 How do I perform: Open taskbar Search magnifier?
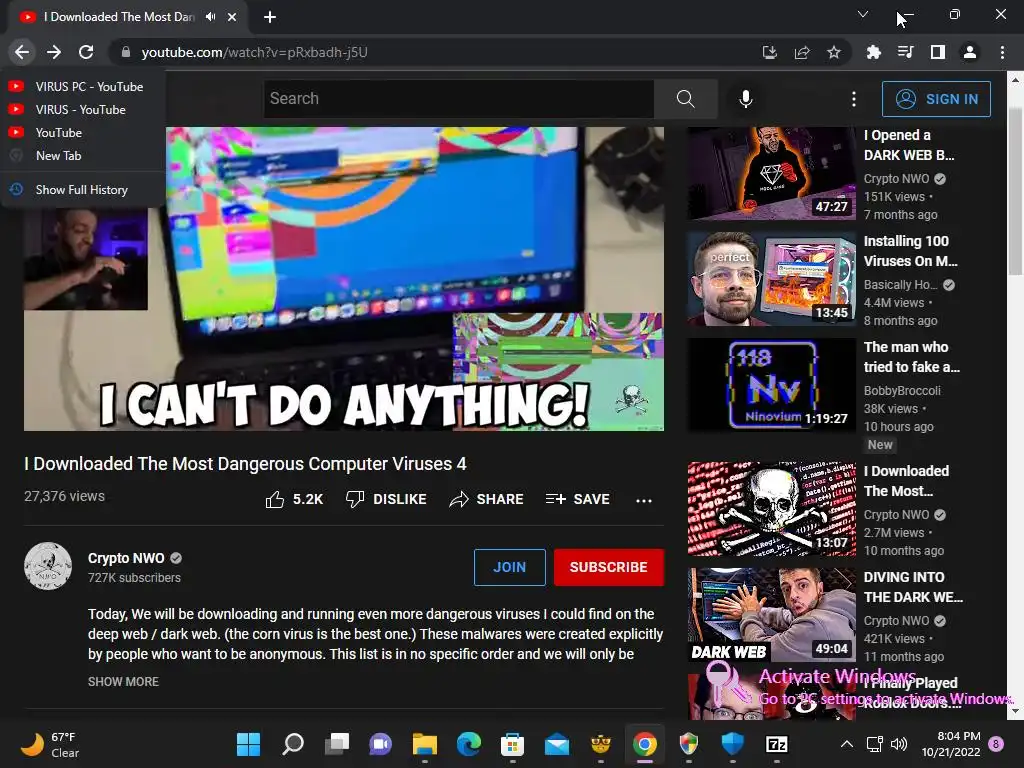click(293, 744)
